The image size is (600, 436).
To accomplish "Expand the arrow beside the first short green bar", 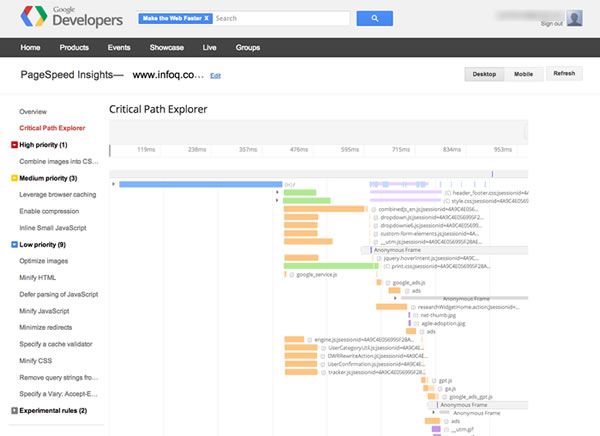I will [277, 192].
